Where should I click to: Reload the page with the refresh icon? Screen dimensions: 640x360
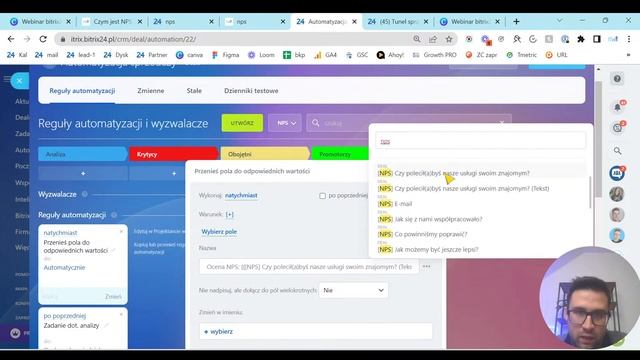(x=43, y=39)
